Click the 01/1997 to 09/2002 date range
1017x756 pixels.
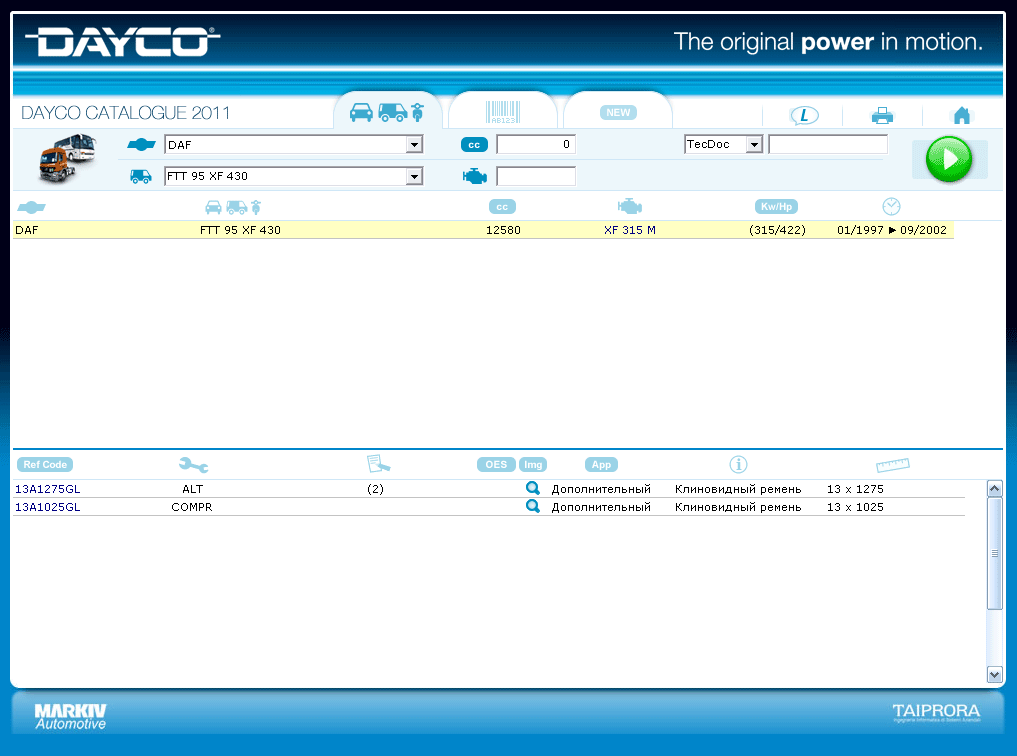point(892,230)
